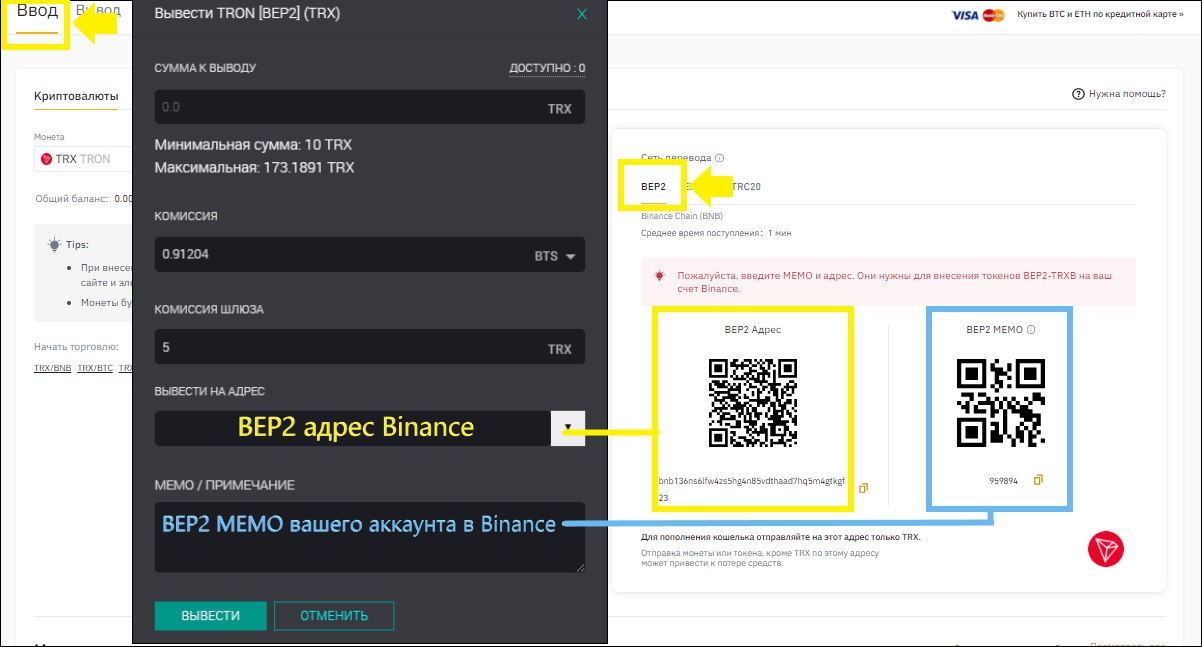Screen dimensions: 1202x647
Task: Click the Binance Chain (BNB) label
Action: (682, 216)
